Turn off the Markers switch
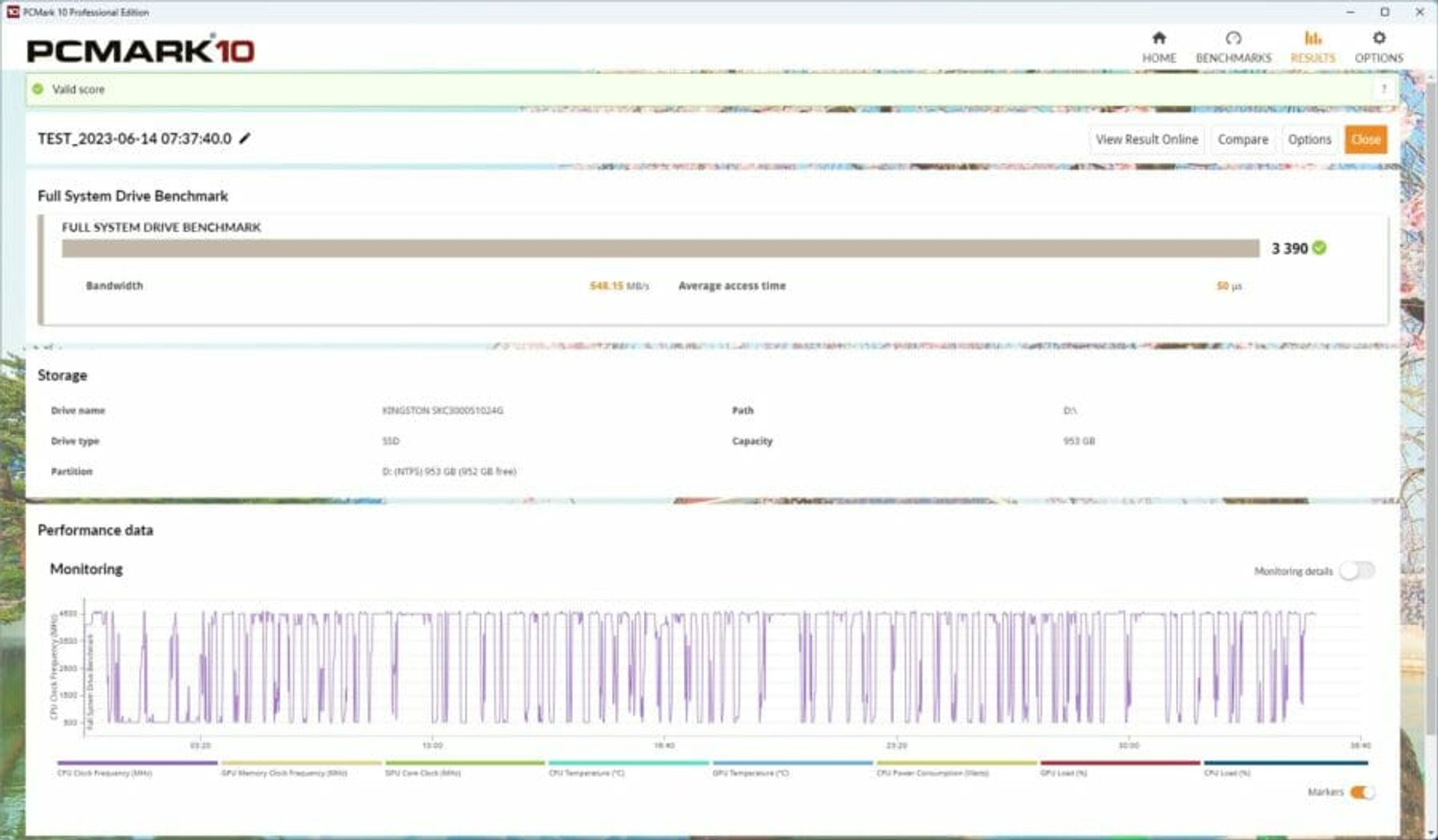 tap(1362, 792)
